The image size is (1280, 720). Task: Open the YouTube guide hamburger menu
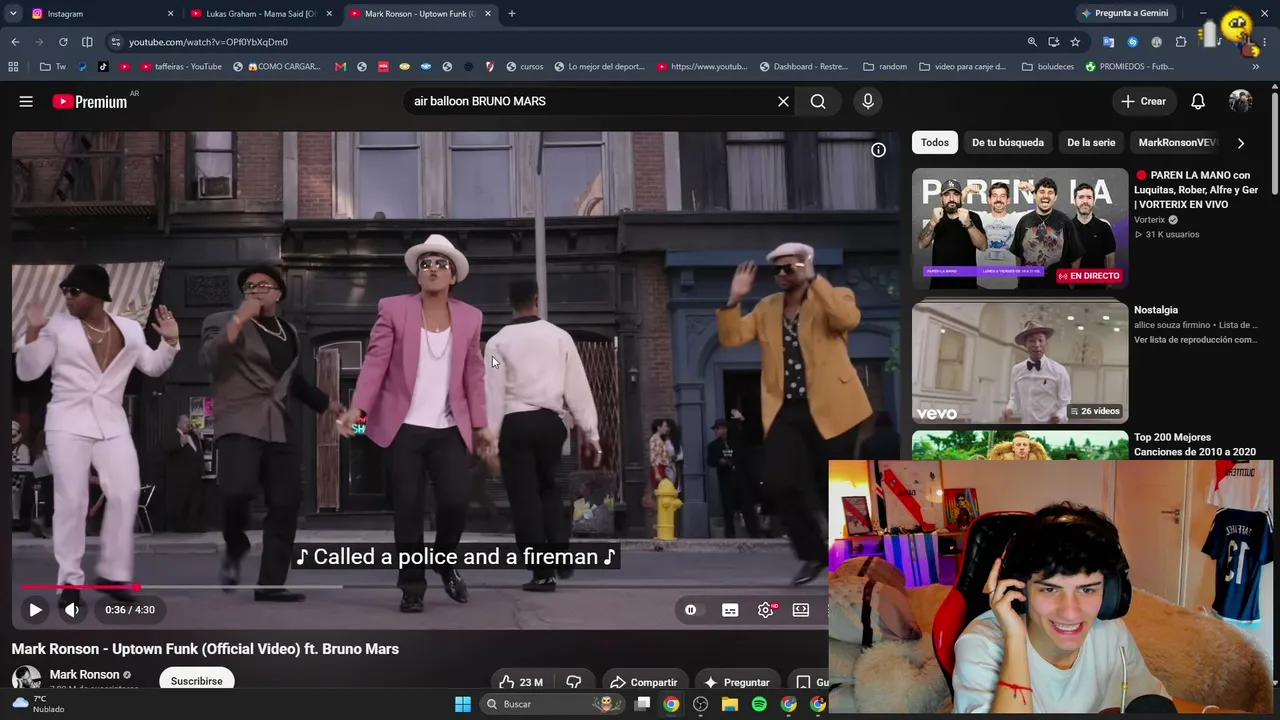pyautogui.click(x=26, y=101)
